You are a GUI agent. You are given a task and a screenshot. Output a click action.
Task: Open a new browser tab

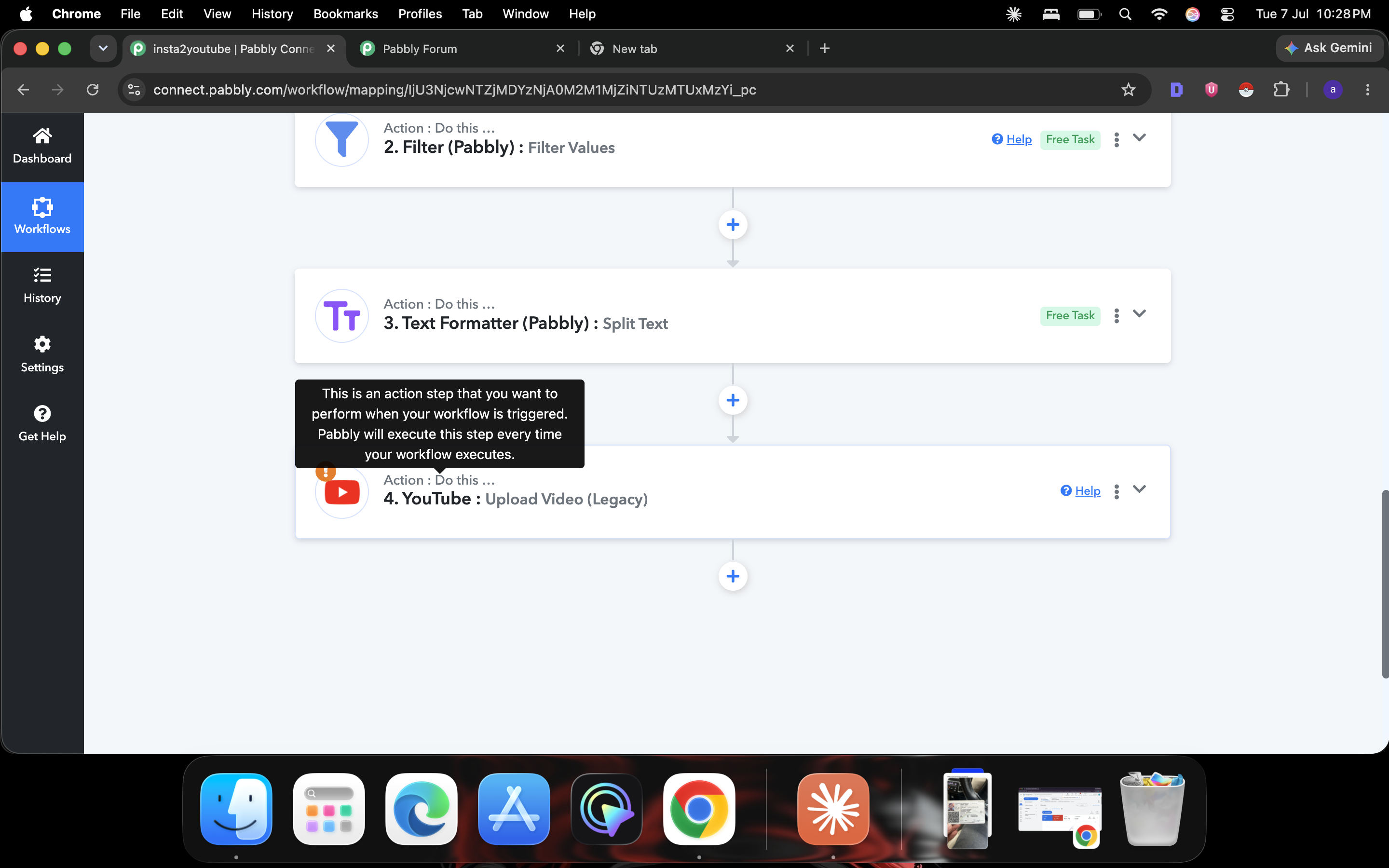[824, 49]
